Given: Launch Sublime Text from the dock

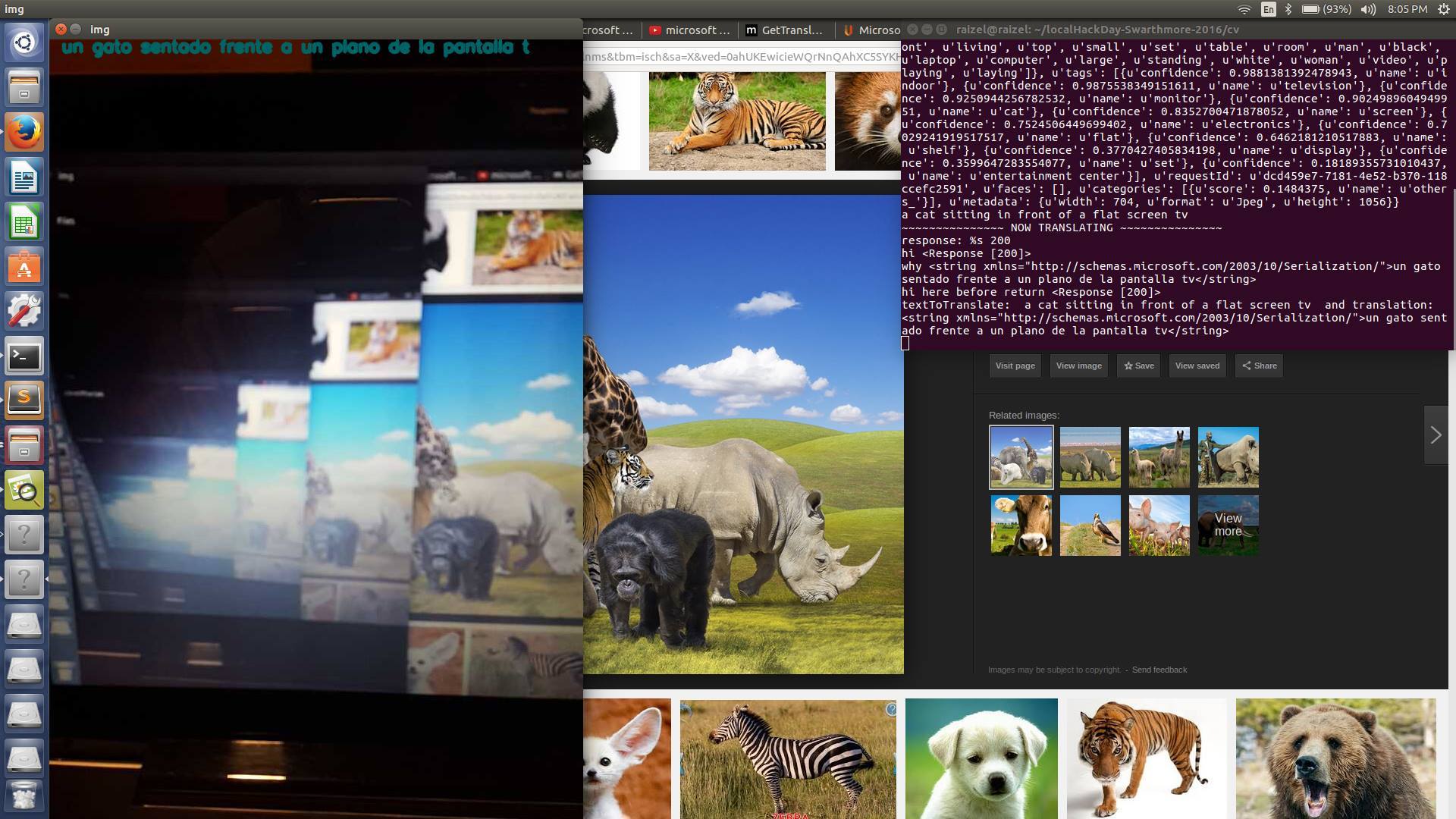Looking at the screenshot, I should pyautogui.click(x=24, y=400).
